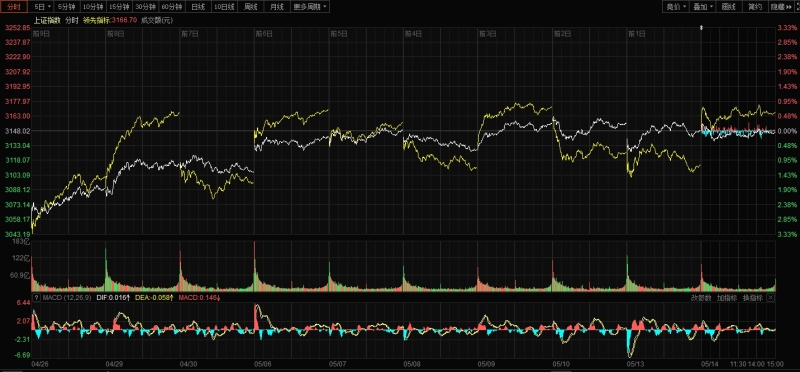Select the 周线 weekly chart tab
The image size is (800, 372).
point(251,7)
